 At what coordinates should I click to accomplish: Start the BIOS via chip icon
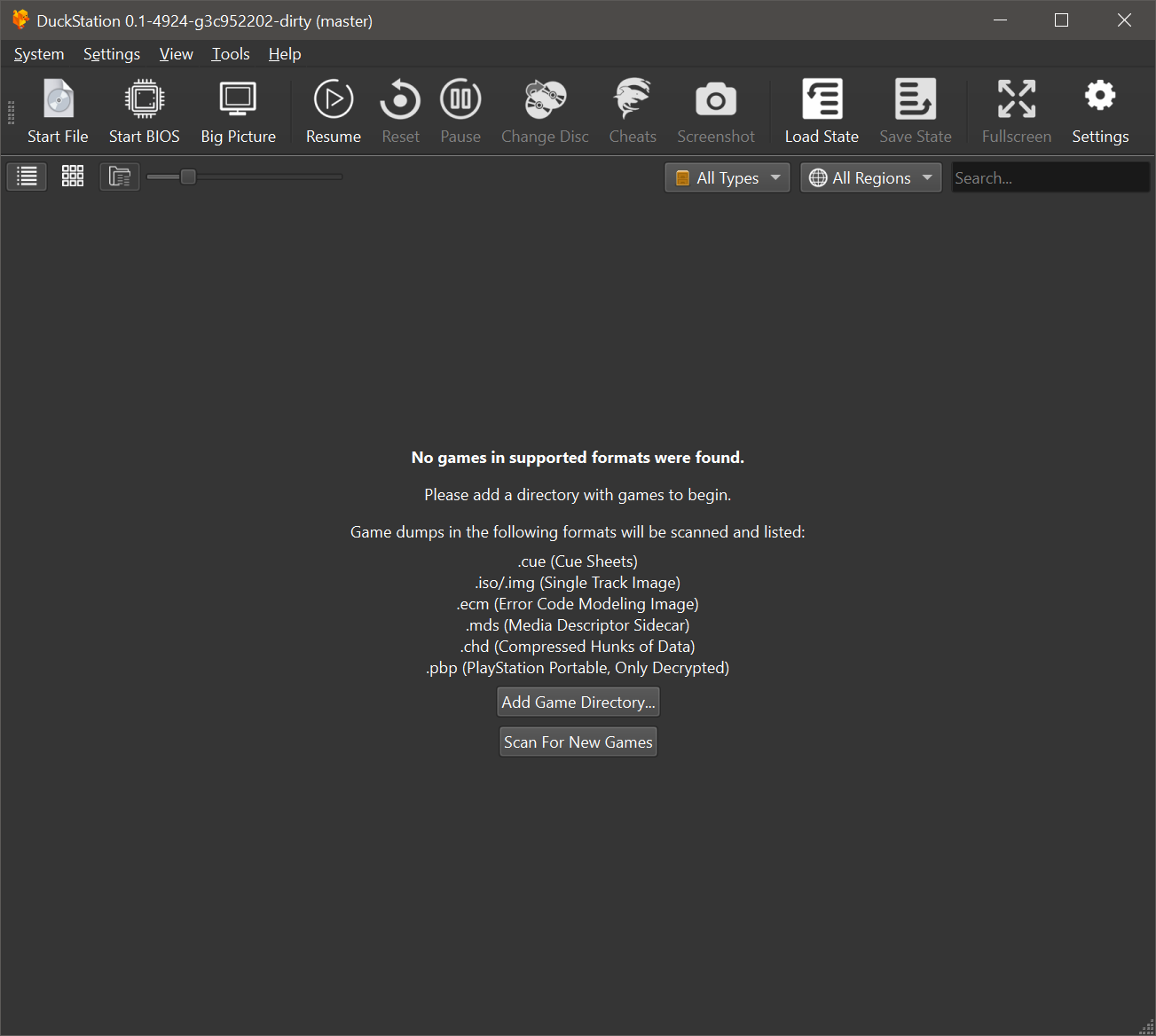coord(145,98)
